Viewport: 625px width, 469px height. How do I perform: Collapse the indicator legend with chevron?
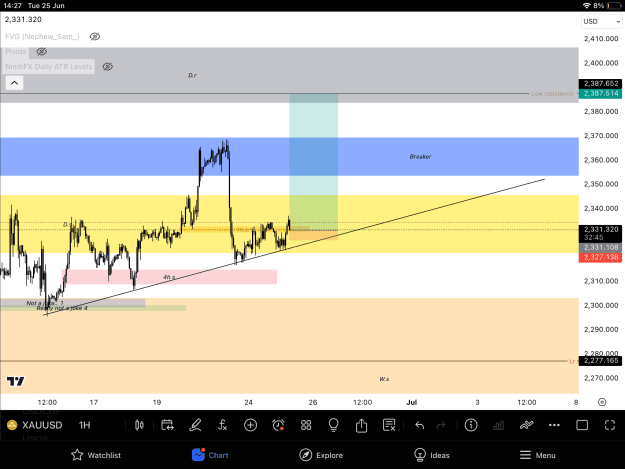tap(14, 83)
